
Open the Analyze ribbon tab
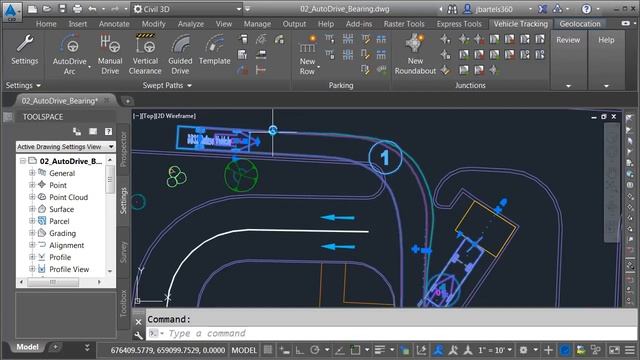point(191,24)
